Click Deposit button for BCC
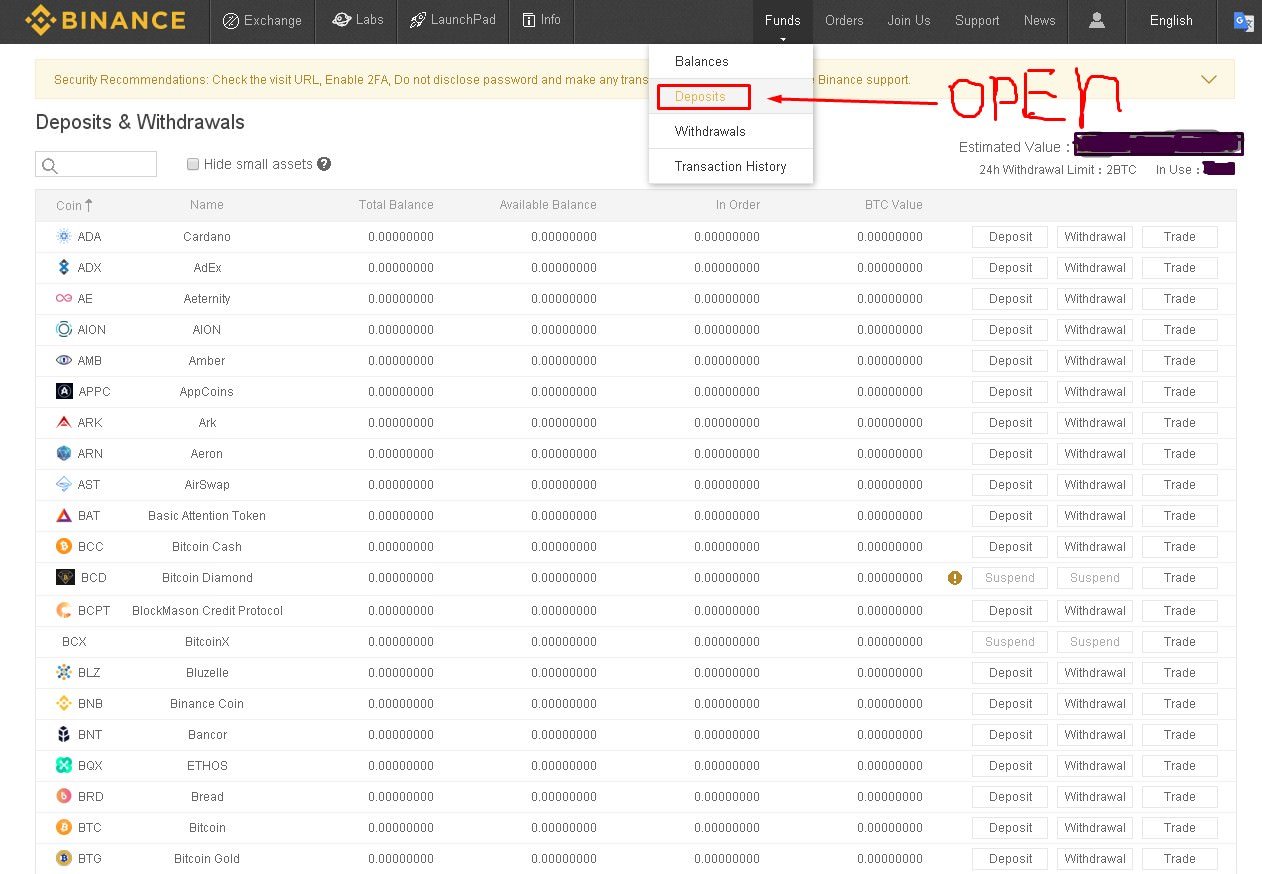This screenshot has height=874, width=1262. coord(1010,547)
